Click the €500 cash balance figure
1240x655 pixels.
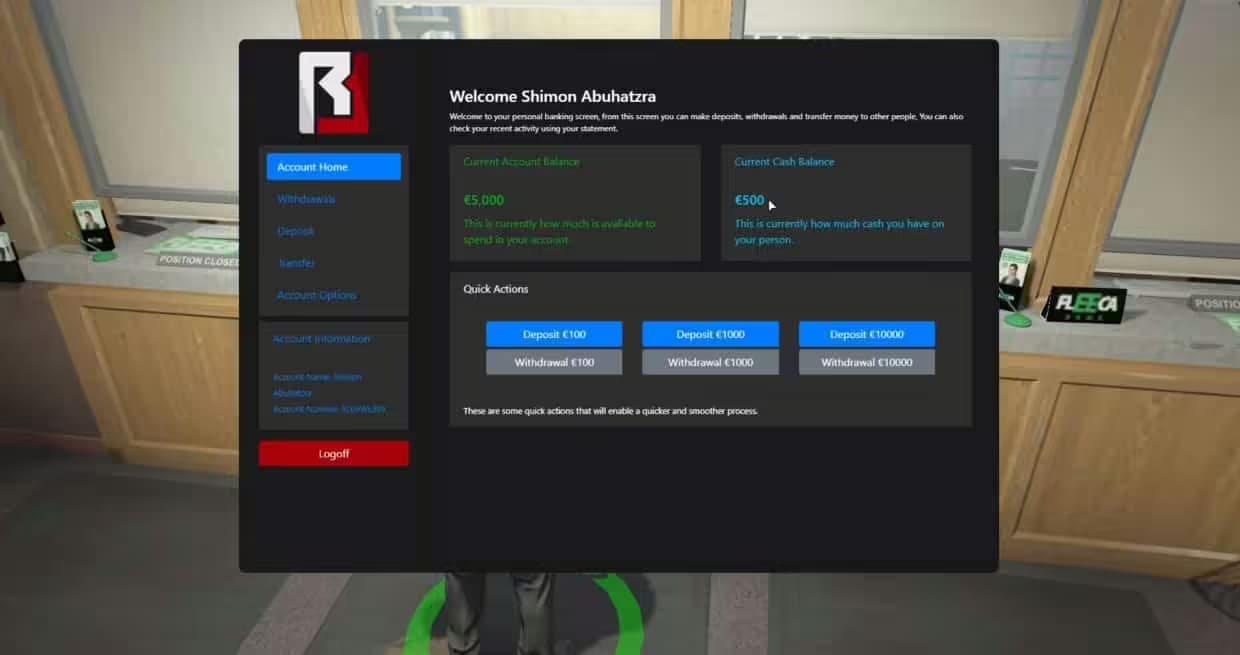point(748,199)
